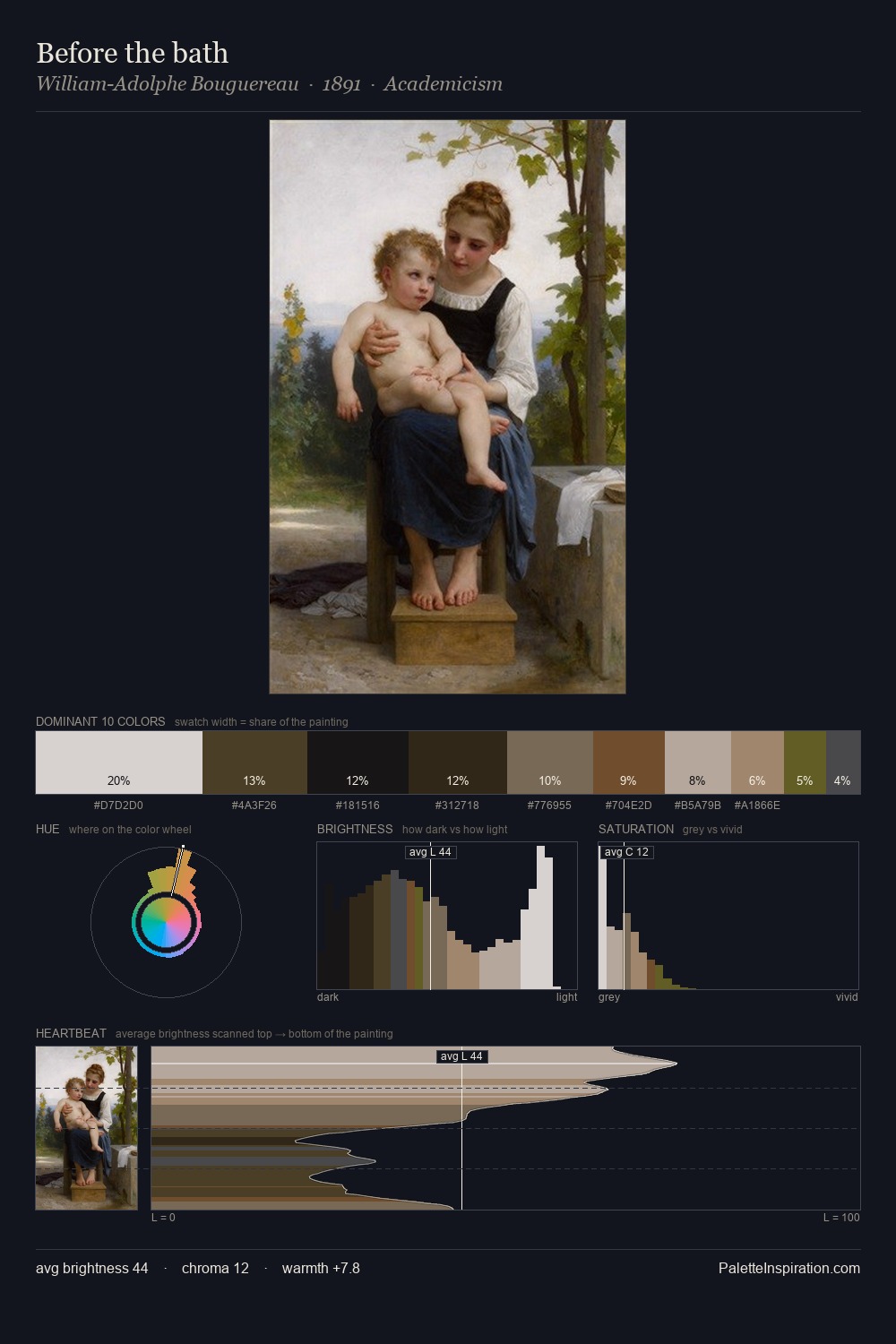Select the #D7D2D0 light grey swatch (20%)

[119, 762]
